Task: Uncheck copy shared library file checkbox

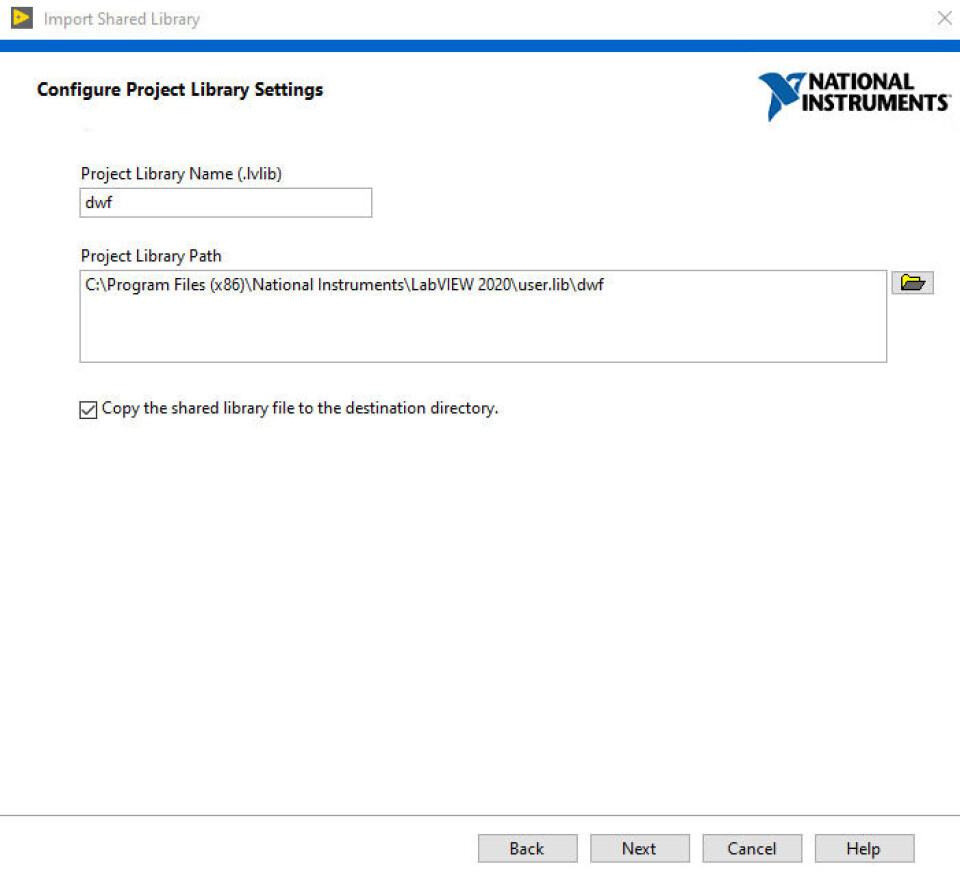Action: [88, 409]
